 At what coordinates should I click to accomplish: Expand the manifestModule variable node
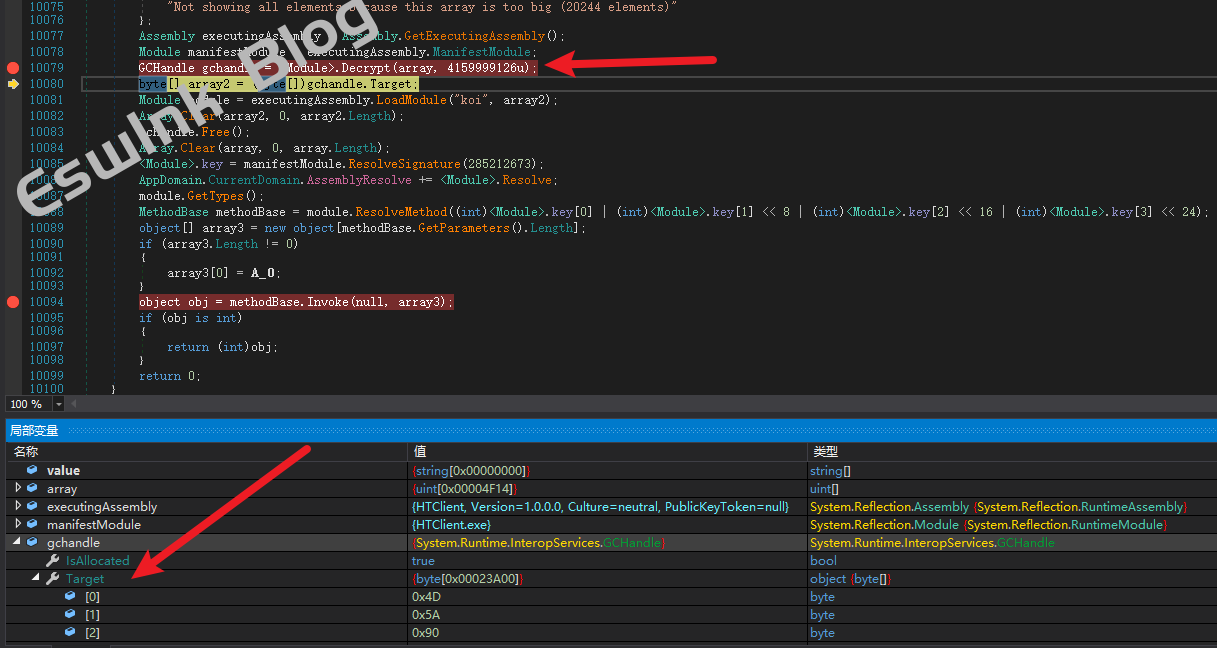coord(18,525)
